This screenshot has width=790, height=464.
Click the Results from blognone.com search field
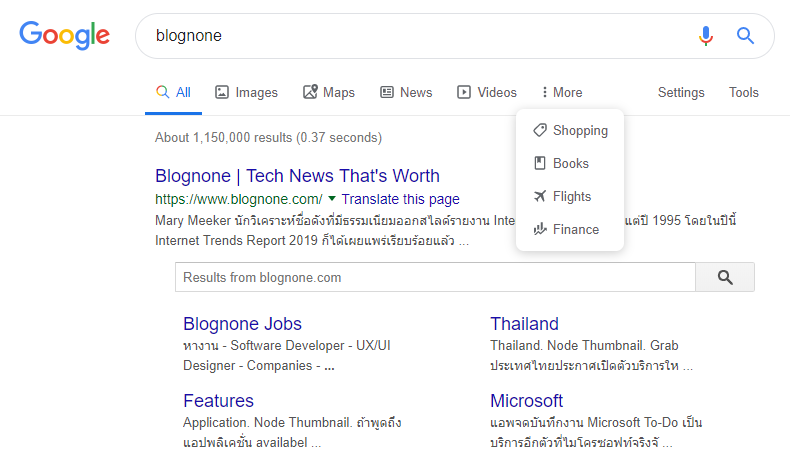(x=435, y=277)
